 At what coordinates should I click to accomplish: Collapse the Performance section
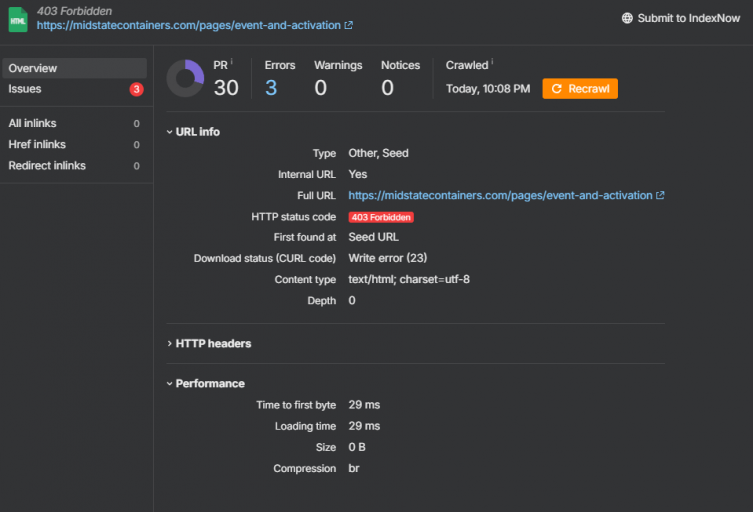pyautogui.click(x=206, y=383)
